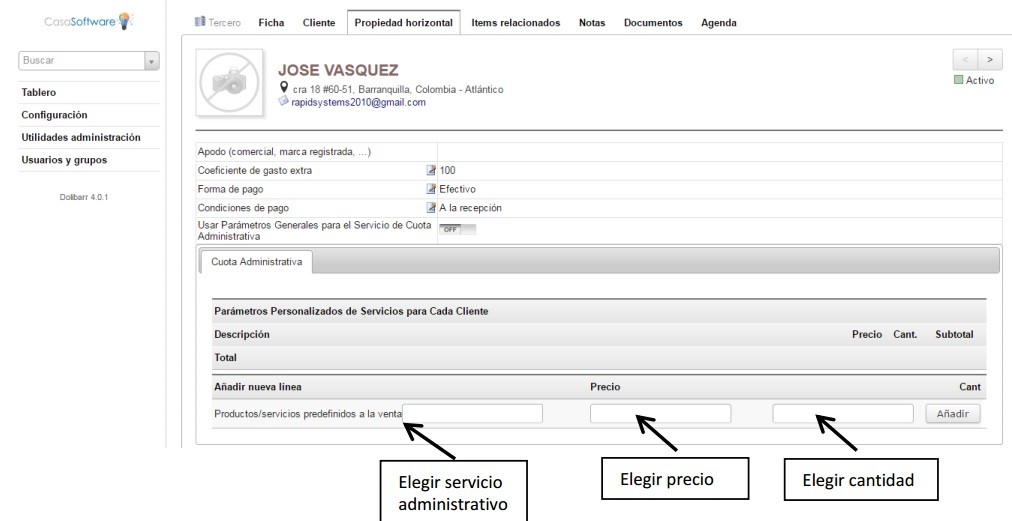This screenshot has height=521, width=1012.
Task: Click the rapidsystems2010@gmail.com link
Action: click(358, 102)
